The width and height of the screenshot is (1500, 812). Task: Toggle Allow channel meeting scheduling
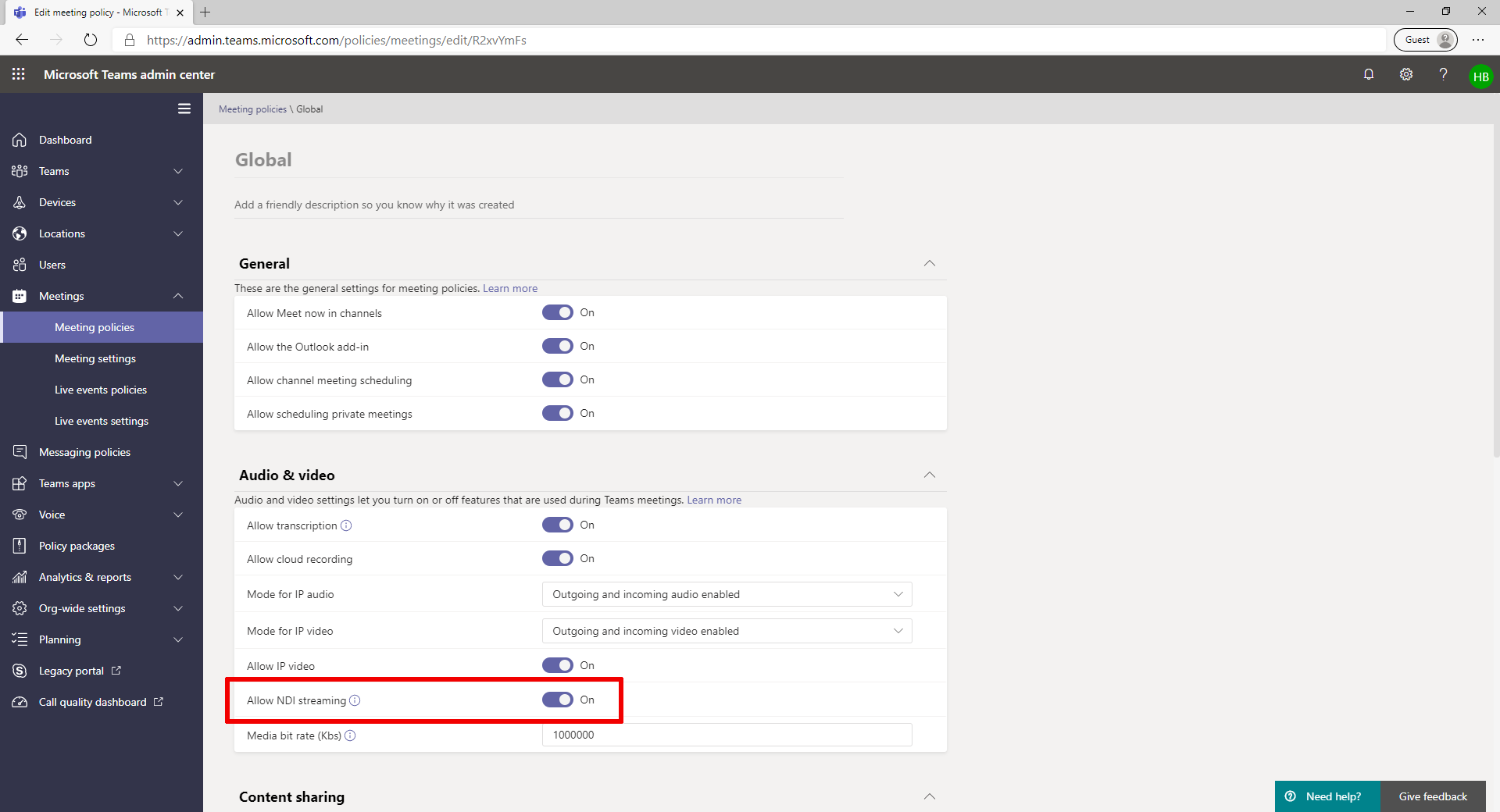tap(558, 379)
